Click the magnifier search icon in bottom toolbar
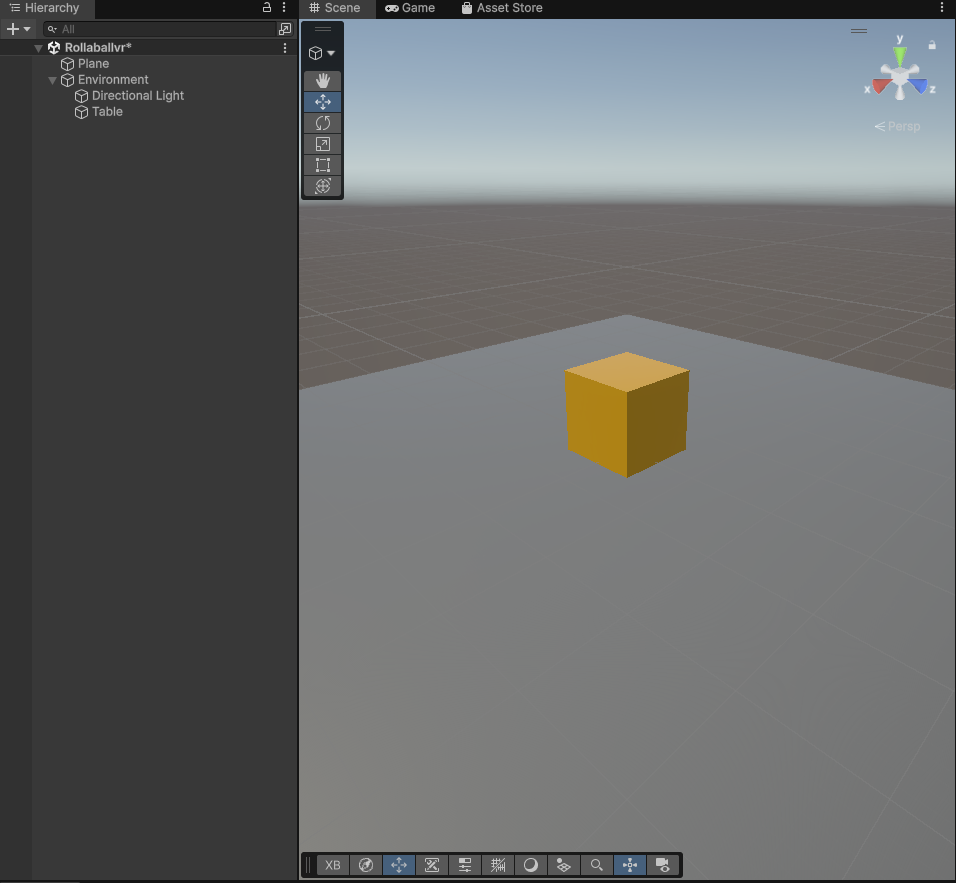The width and height of the screenshot is (956, 883). point(596,865)
